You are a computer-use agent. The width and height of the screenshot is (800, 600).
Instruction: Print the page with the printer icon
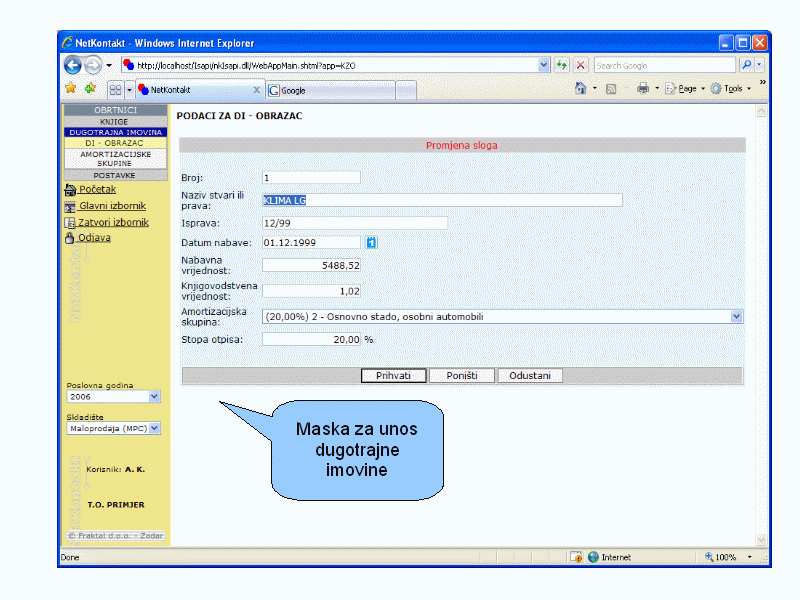coord(643,88)
